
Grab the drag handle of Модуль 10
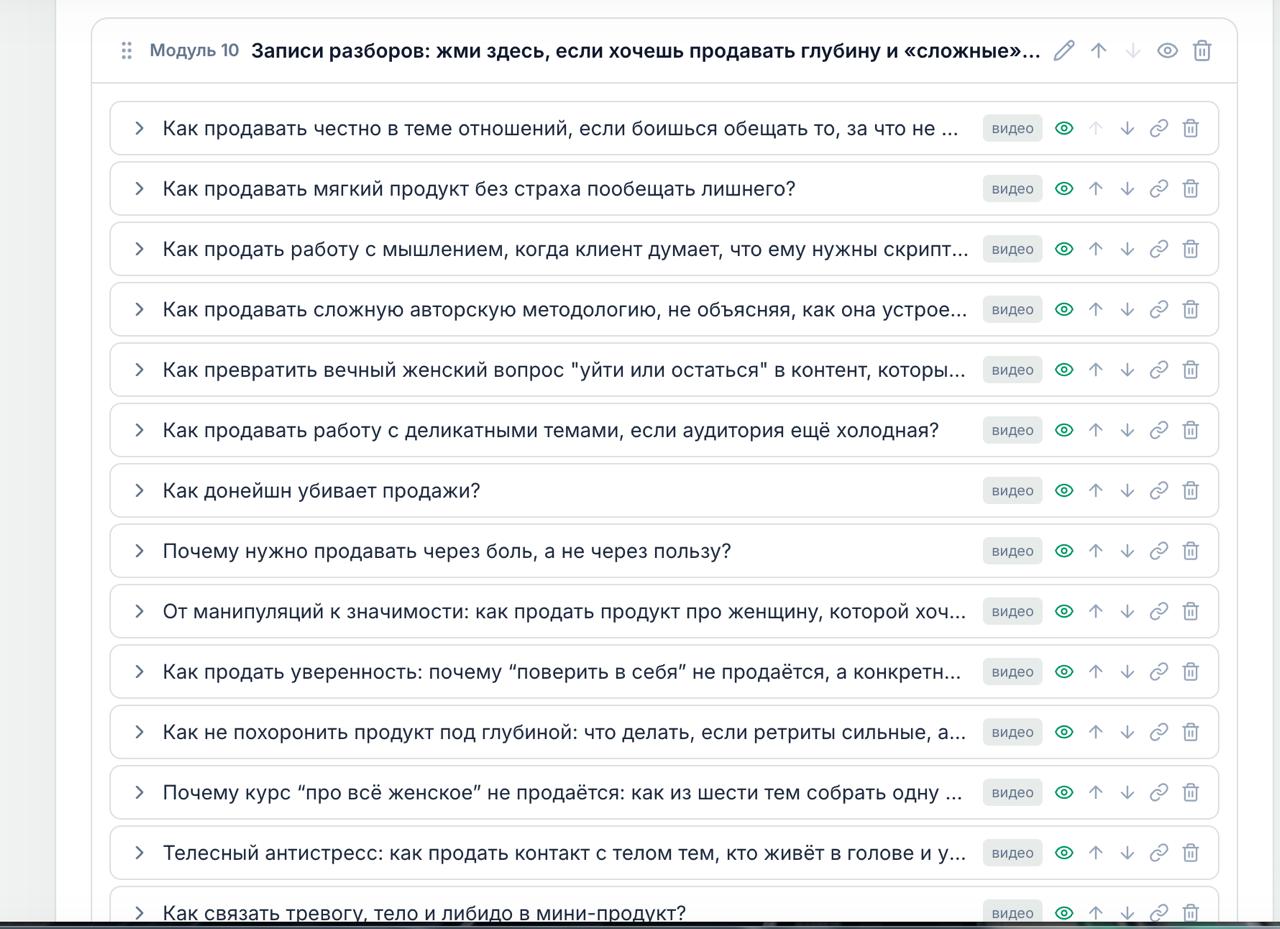[126, 50]
